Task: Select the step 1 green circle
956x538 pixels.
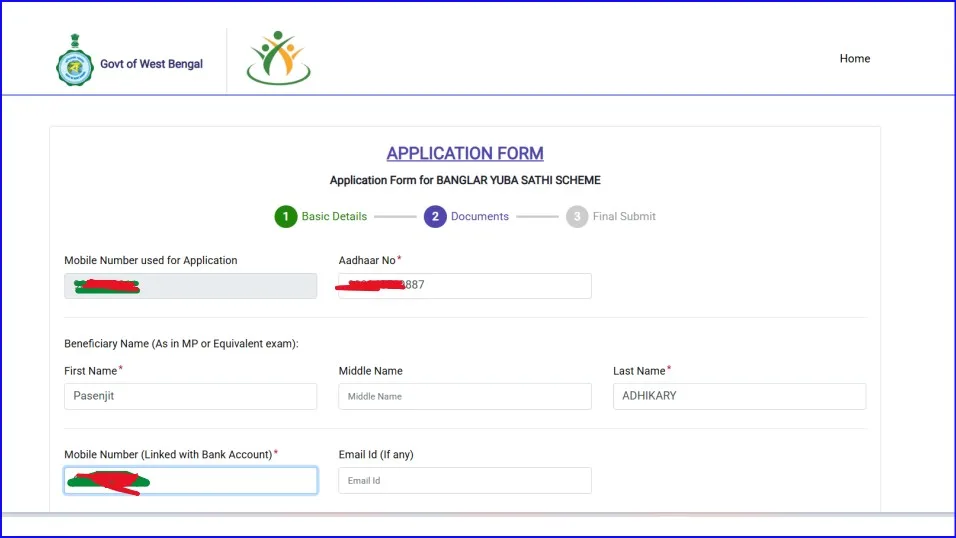Action: pos(285,217)
